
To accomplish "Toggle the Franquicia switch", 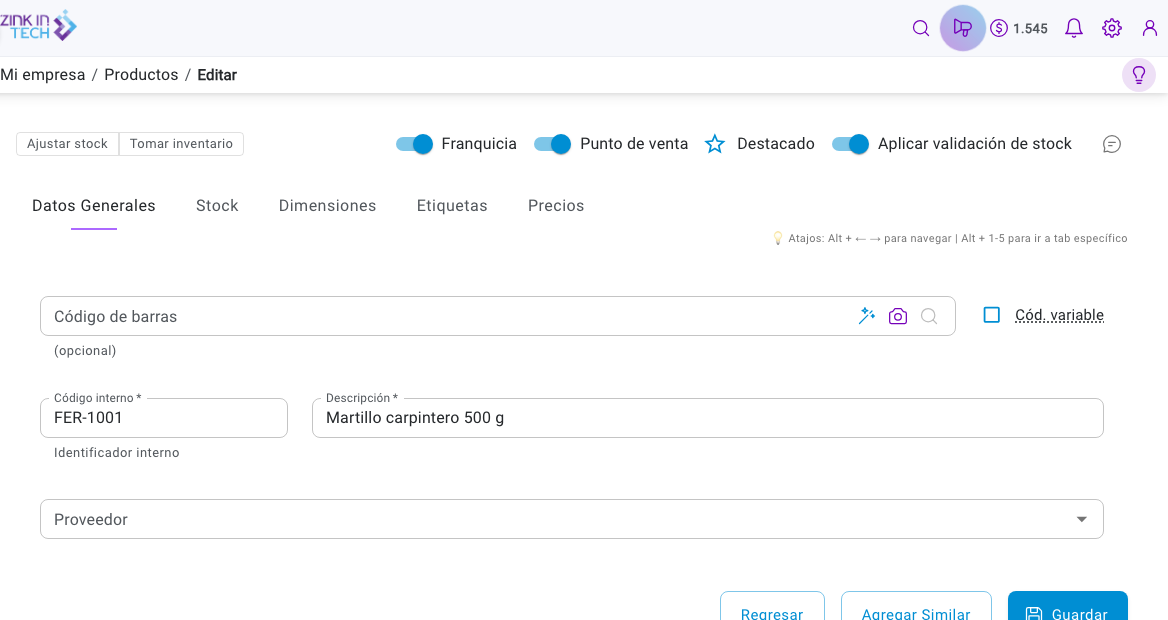I will tap(414, 144).
